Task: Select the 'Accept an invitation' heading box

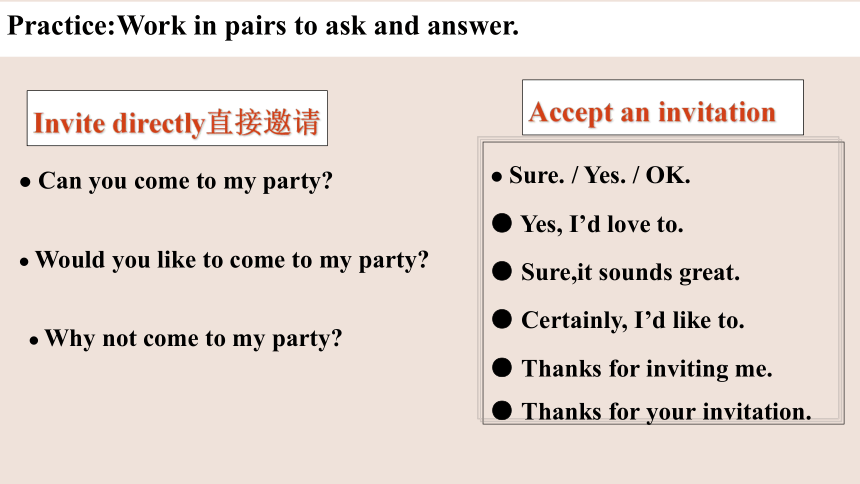Action: (x=663, y=108)
